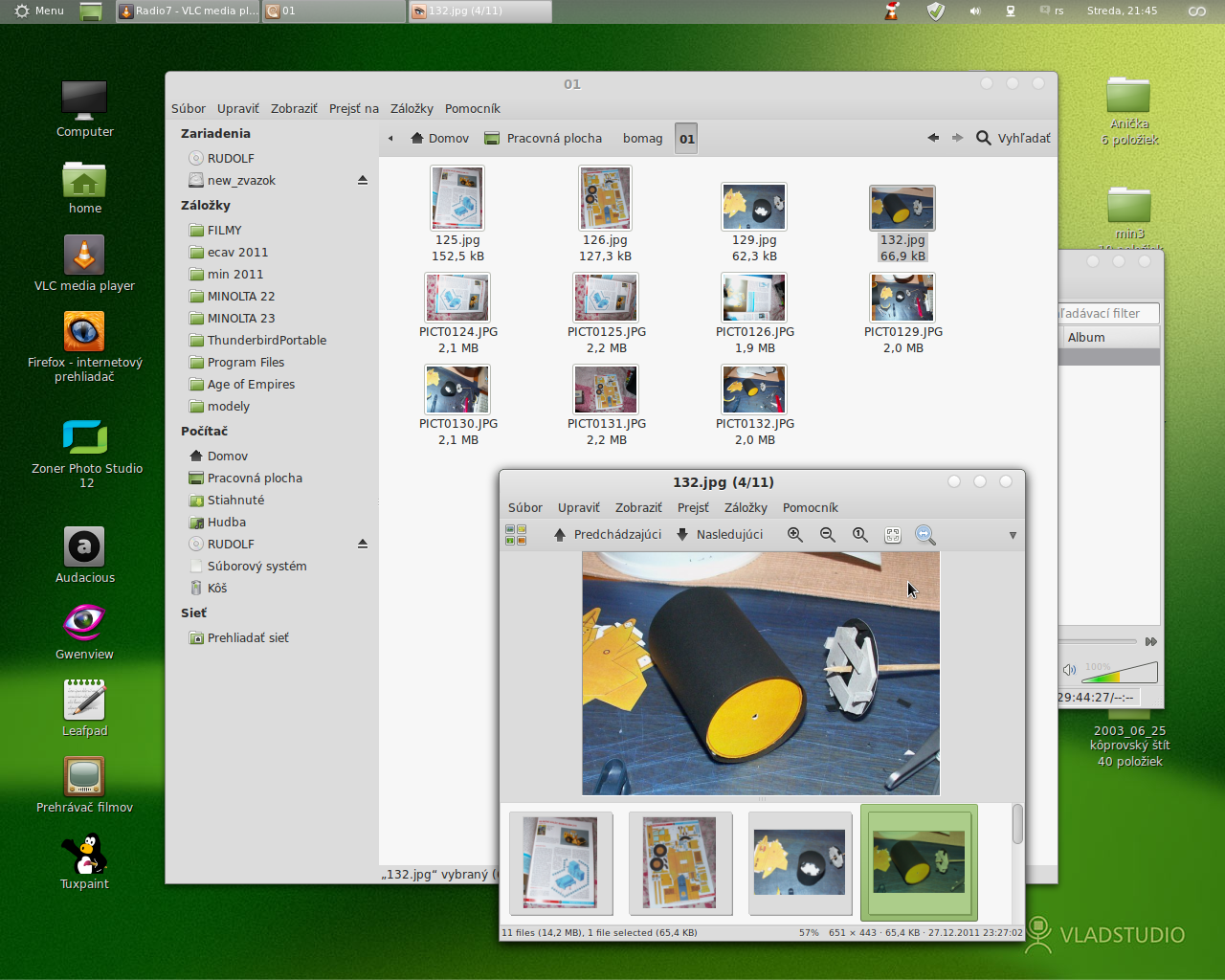This screenshot has height=980, width=1225.
Task: Go to Nasledujúci image
Action: [720, 535]
